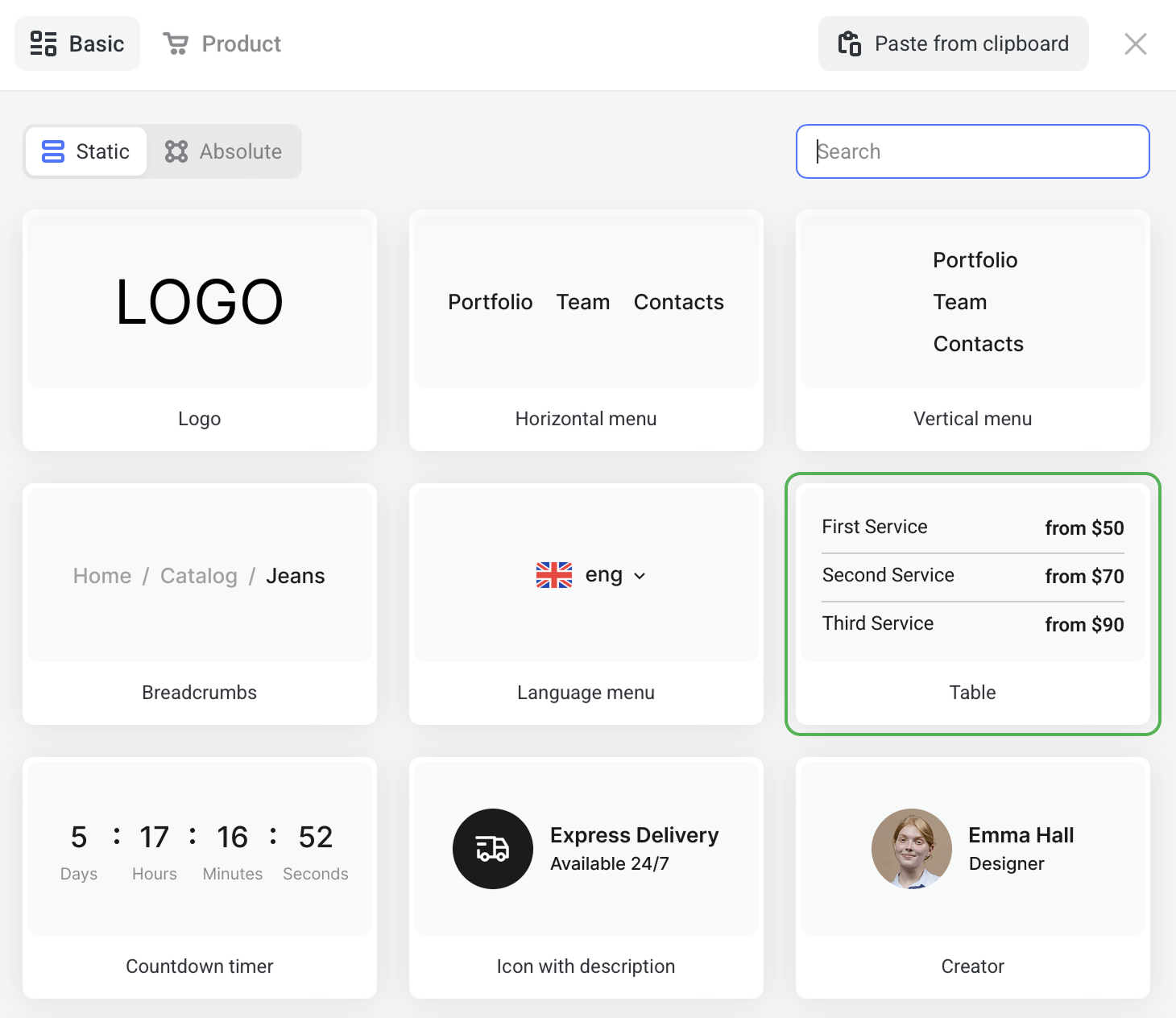This screenshot has height=1018, width=1176.
Task: Expand the eng language dropdown chevron
Action: pyautogui.click(x=640, y=576)
